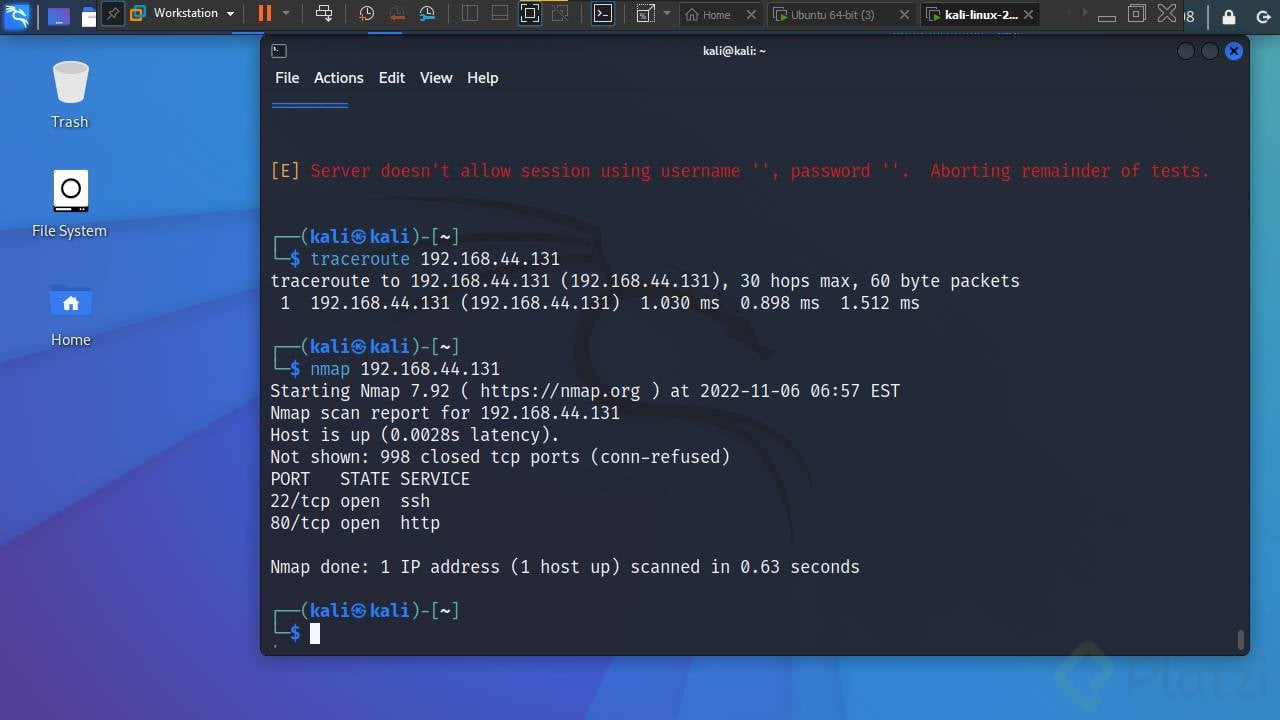This screenshot has height=720, width=1280.
Task: Close the Ubuntu 64-bit (3) tab
Action: [904, 15]
